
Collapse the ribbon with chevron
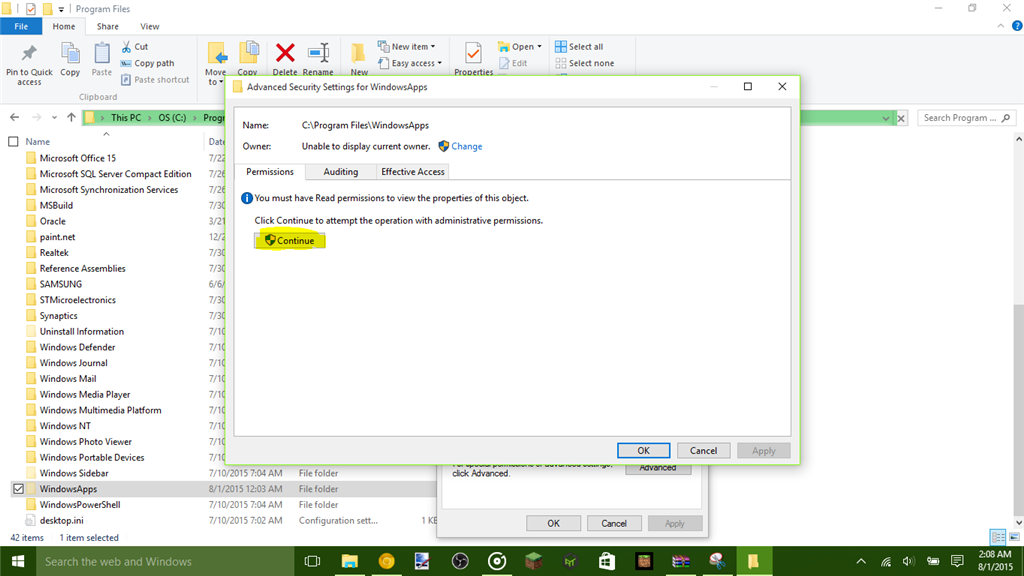pos(1000,26)
